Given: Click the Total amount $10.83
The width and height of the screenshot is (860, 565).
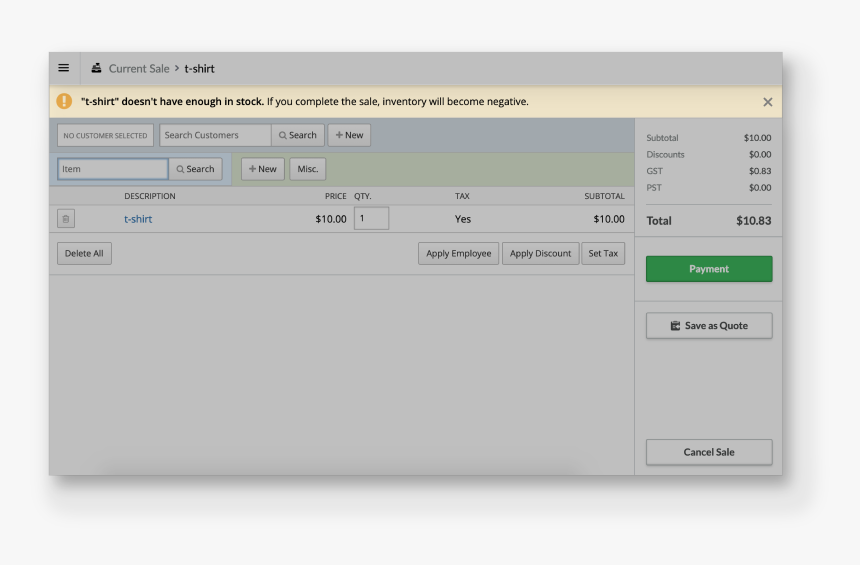Looking at the screenshot, I should click(754, 221).
